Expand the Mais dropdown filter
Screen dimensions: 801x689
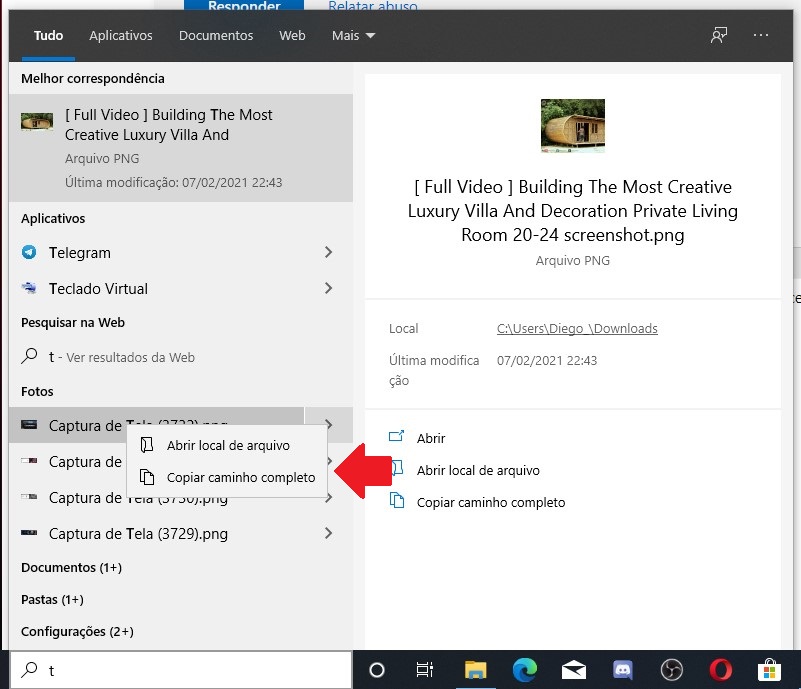pyautogui.click(x=353, y=36)
